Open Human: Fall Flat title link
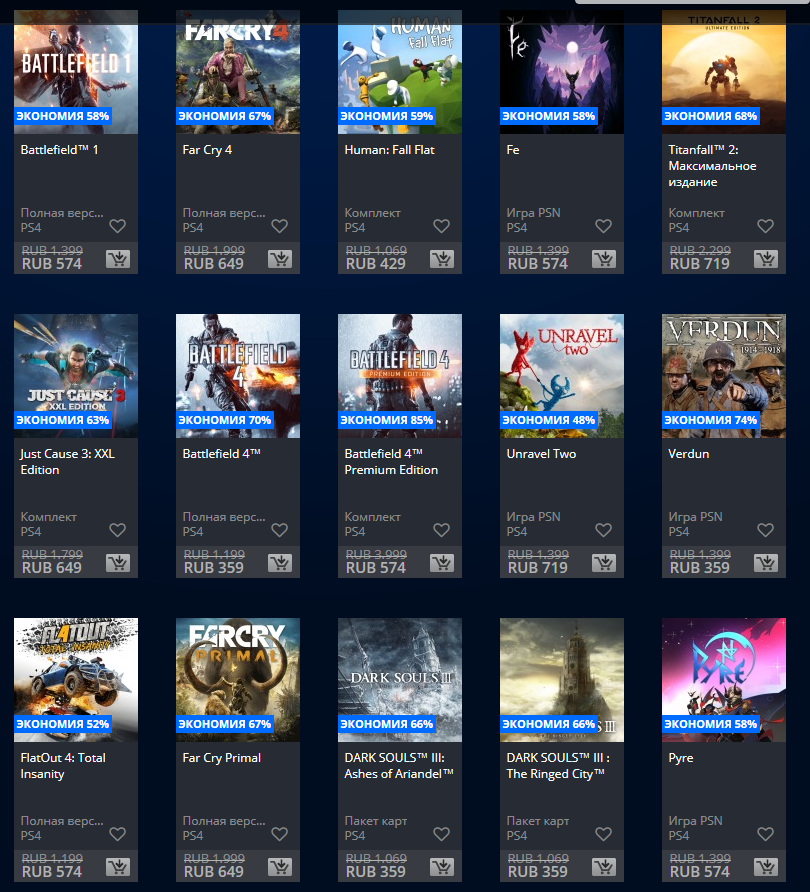Viewport: 810px width, 892px height. [389, 150]
